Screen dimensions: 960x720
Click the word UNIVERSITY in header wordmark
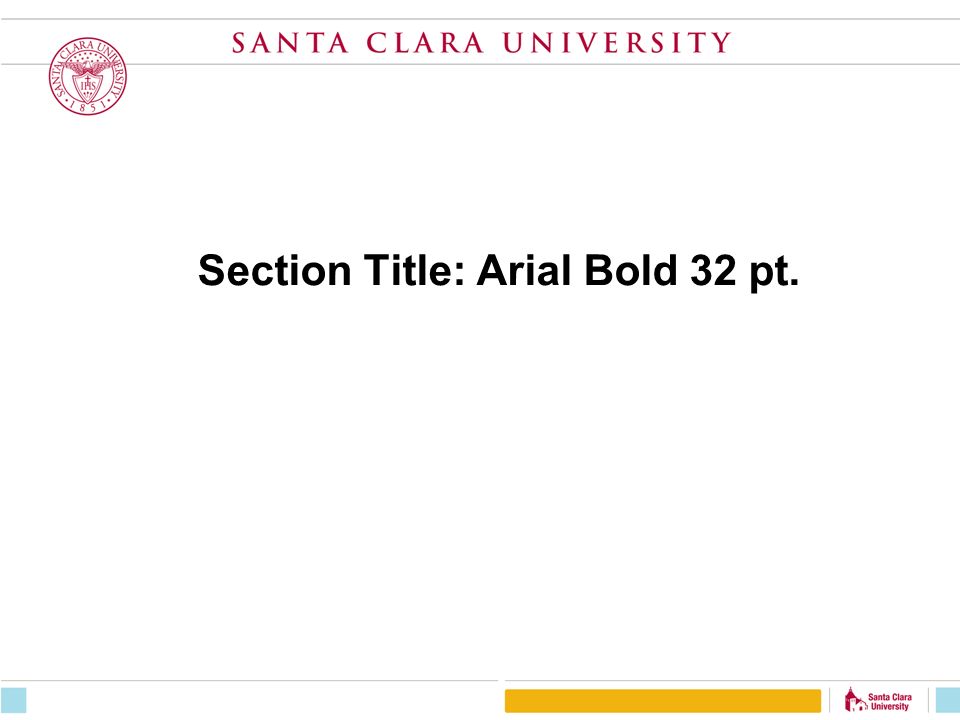617,43
